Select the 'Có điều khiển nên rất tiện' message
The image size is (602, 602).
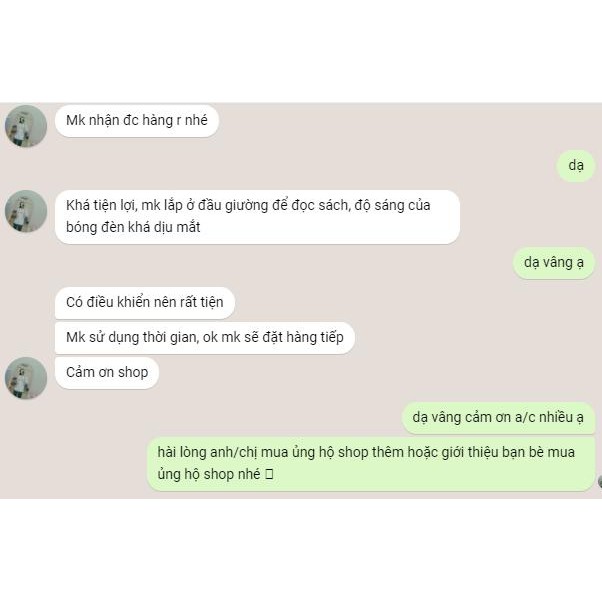coord(145,303)
